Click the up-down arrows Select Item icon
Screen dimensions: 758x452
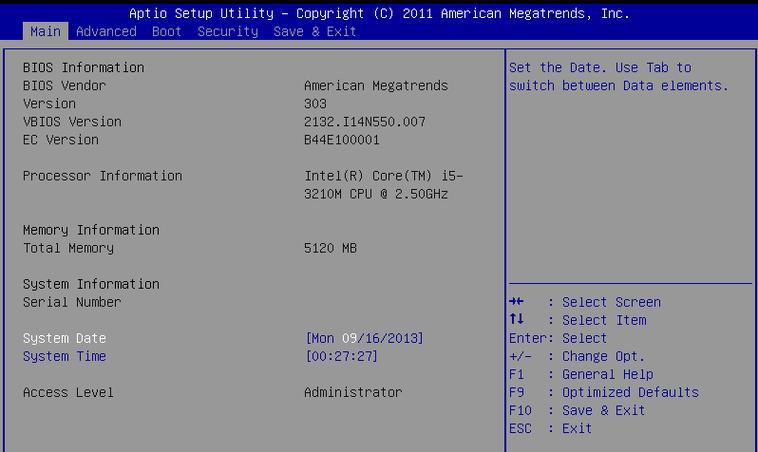516,319
